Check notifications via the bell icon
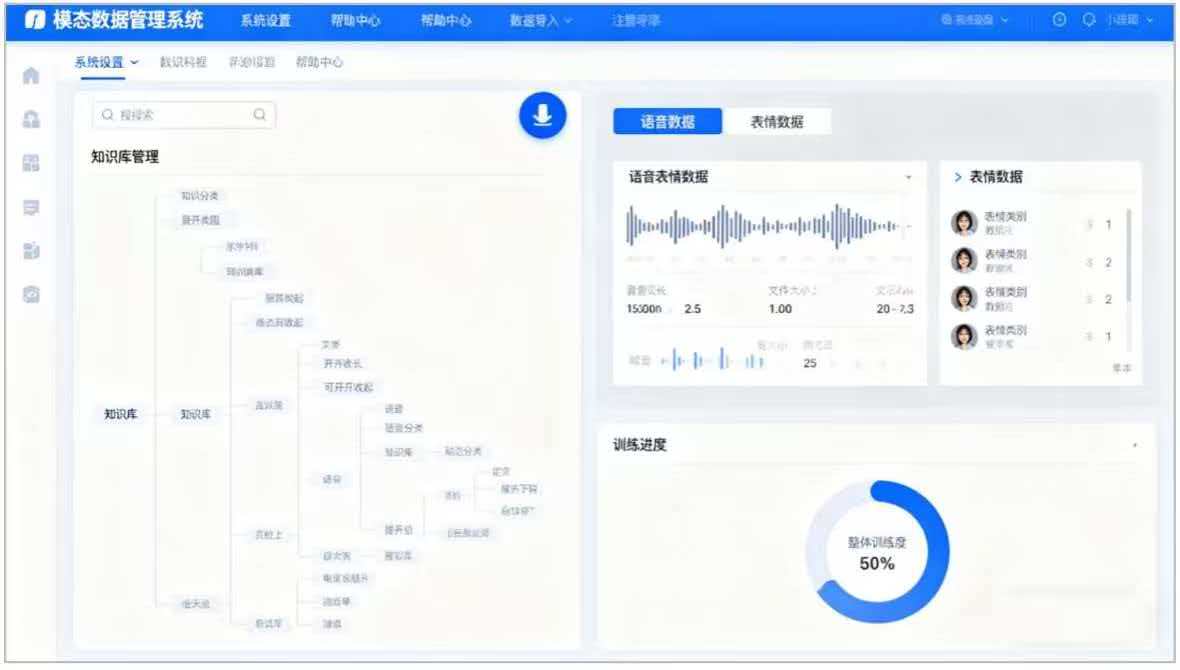 tap(1090, 19)
